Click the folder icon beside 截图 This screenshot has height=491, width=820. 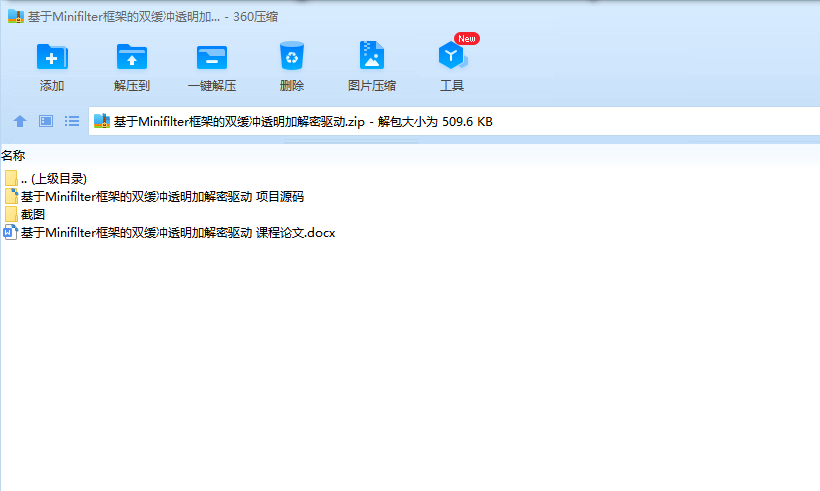pos(12,214)
